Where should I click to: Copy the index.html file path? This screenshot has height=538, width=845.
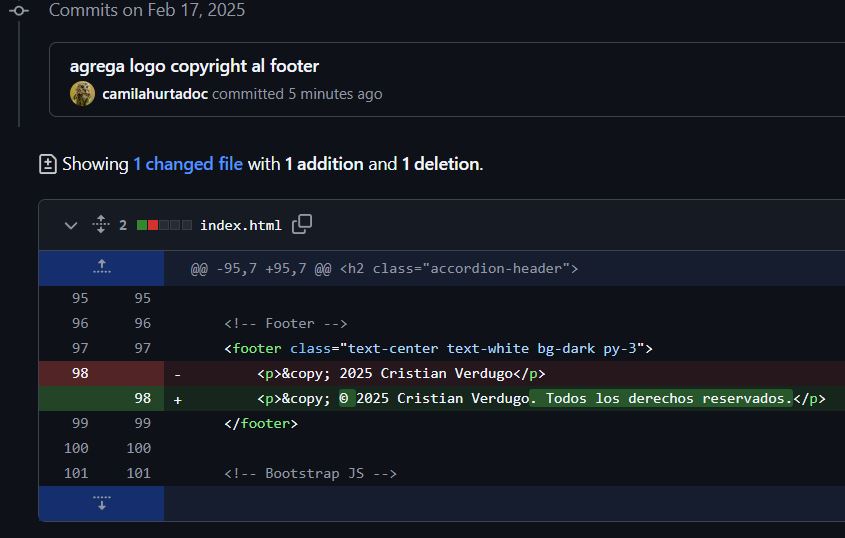tap(302, 224)
